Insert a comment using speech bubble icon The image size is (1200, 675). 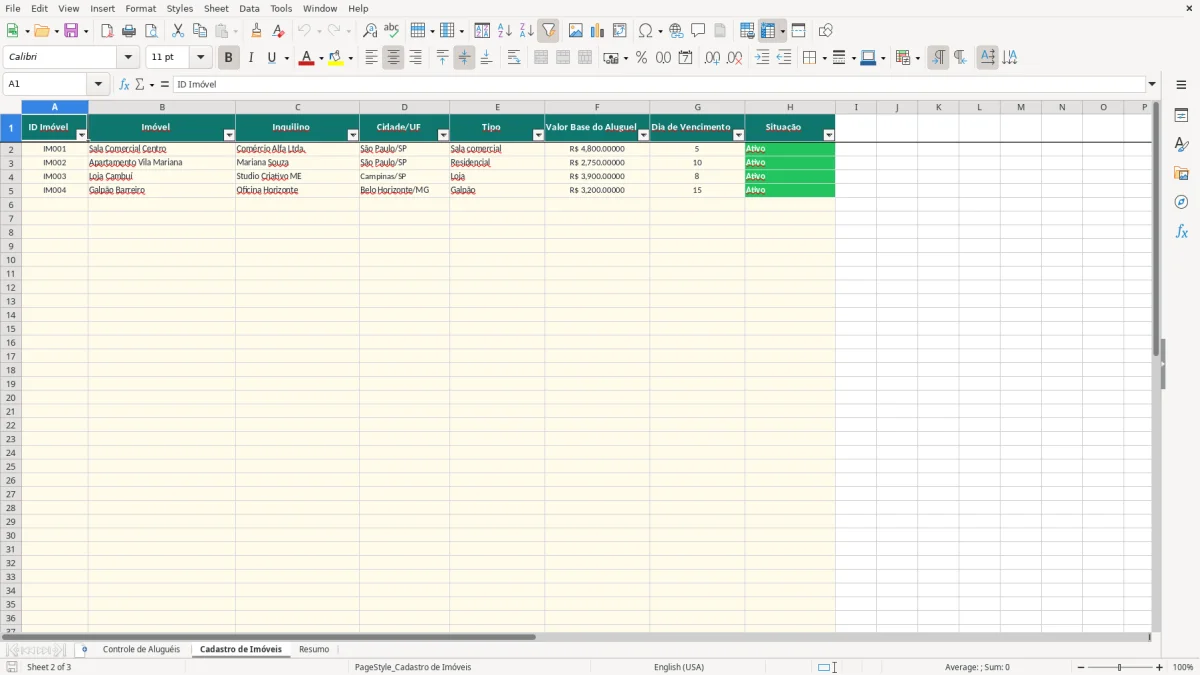pyautogui.click(x=698, y=31)
